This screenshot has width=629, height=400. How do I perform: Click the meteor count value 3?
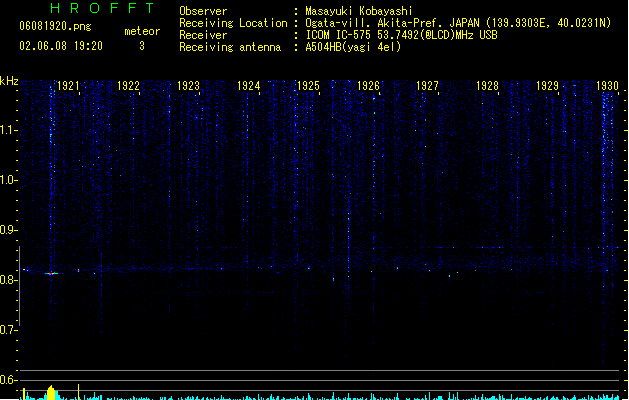click(x=142, y=46)
